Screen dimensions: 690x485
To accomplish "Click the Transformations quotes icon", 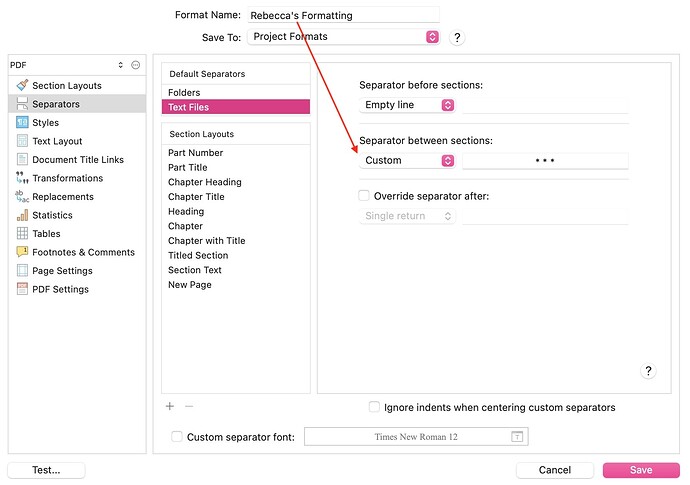I will pyautogui.click(x=22, y=177).
